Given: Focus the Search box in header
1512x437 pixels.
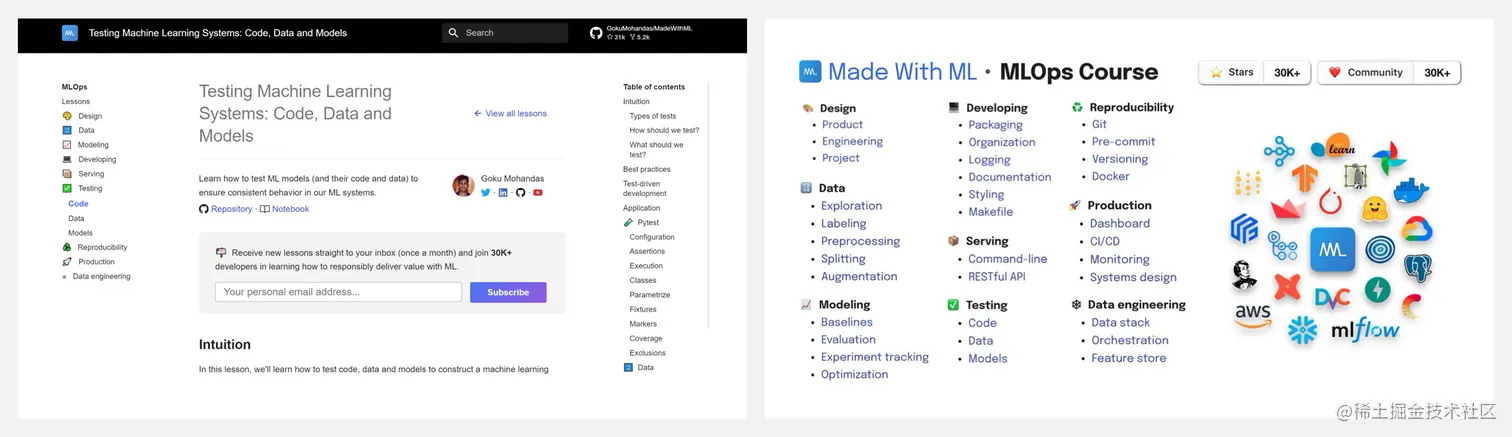Looking at the screenshot, I should [x=505, y=33].
